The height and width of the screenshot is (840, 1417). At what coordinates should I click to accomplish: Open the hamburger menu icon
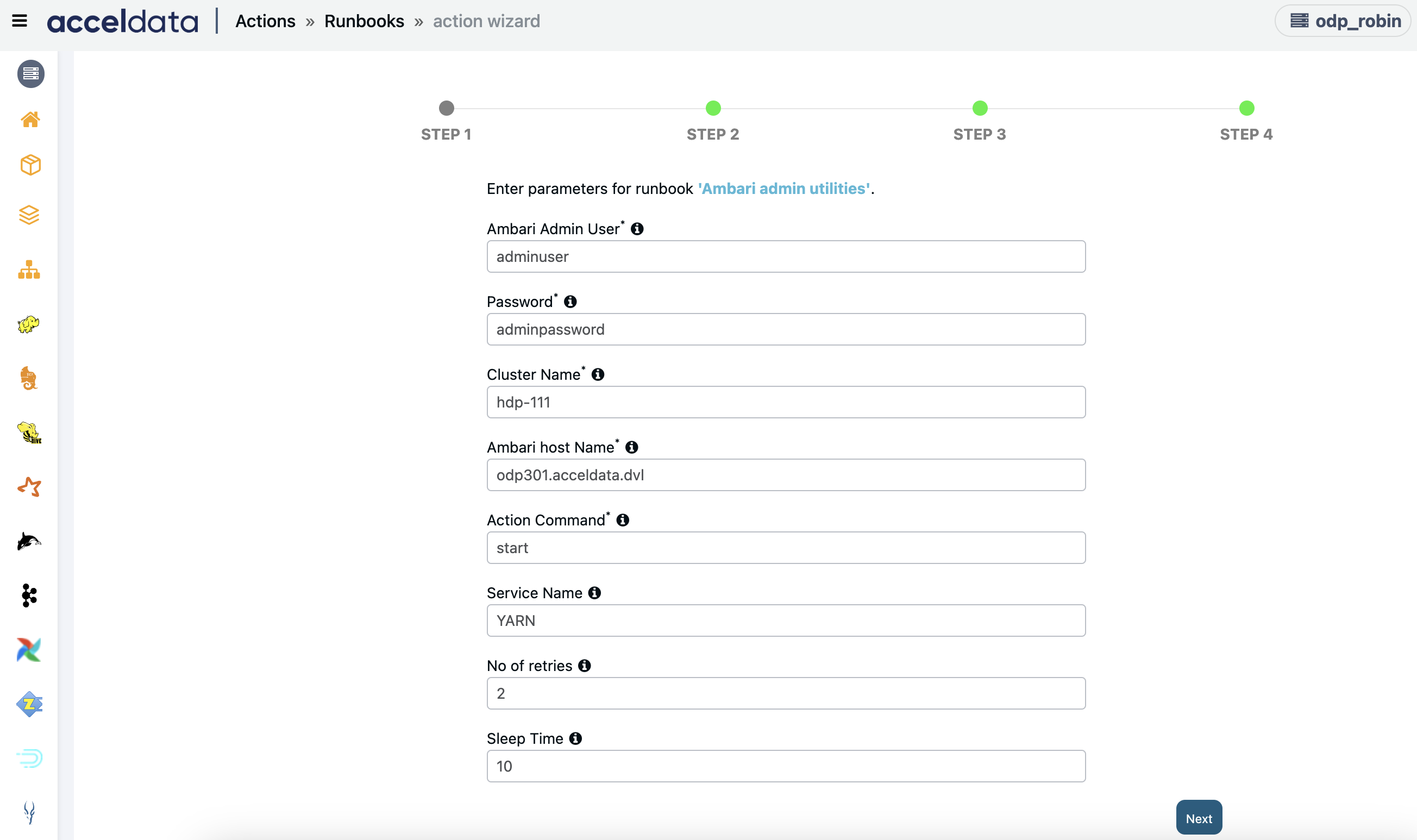[19, 21]
